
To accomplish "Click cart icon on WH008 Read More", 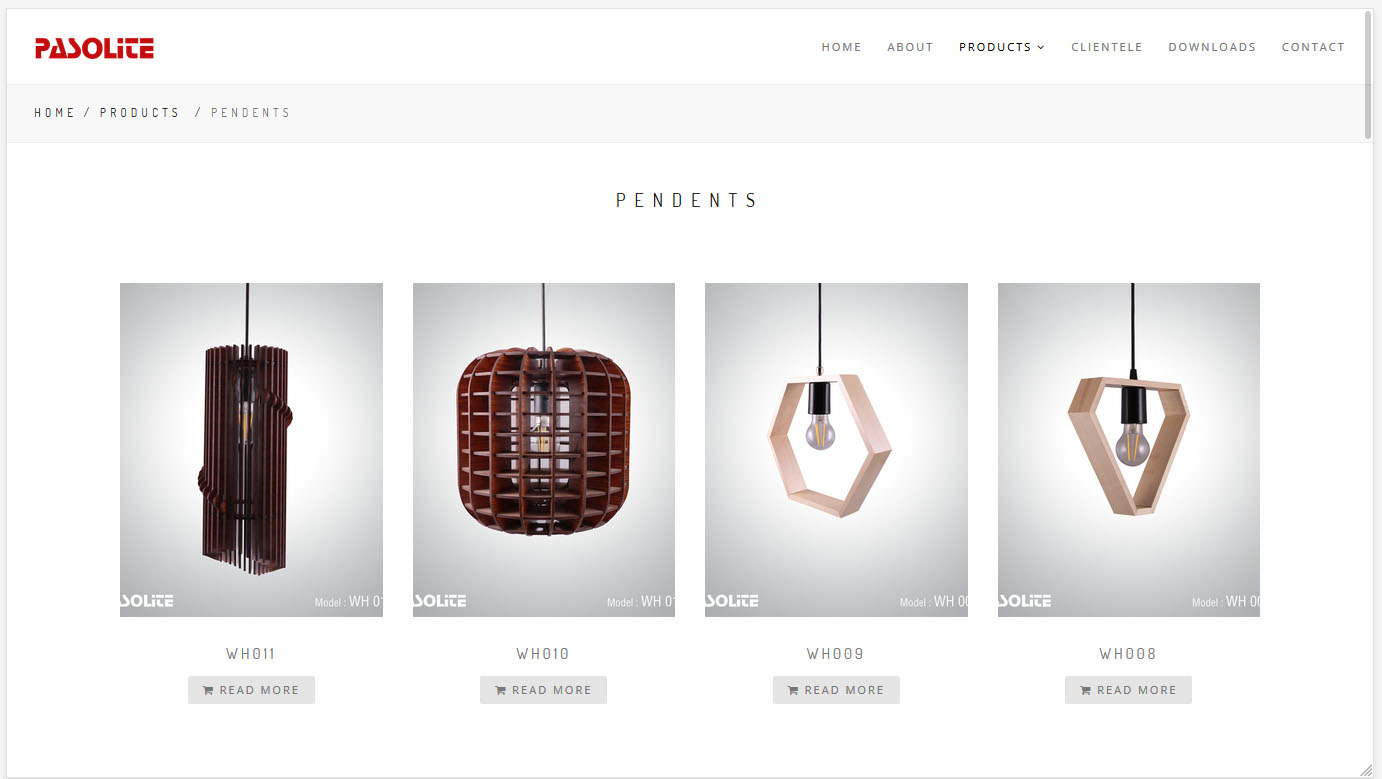I will [x=1085, y=690].
